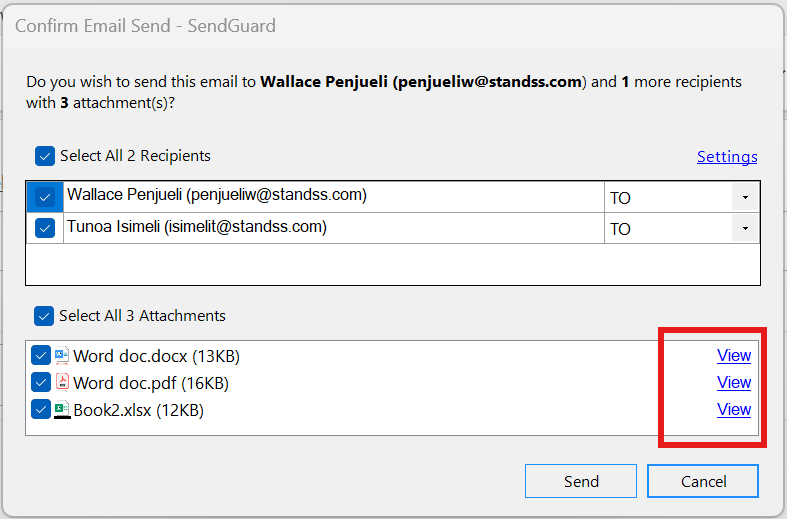787x519 pixels.
Task: Uncheck the Wallace Penjueli recipient checkbox
Action: coord(45,197)
